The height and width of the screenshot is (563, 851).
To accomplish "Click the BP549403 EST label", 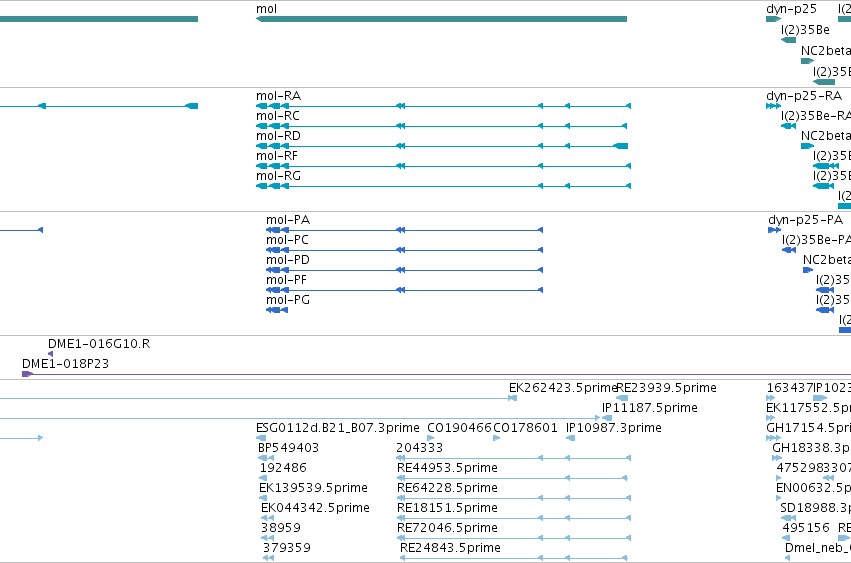I will point(288,448).
